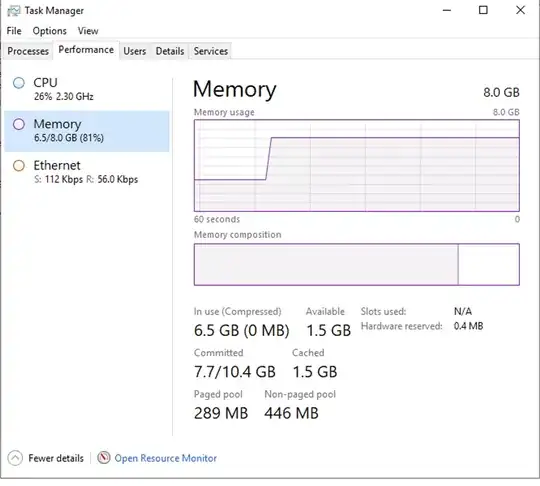The width and height of the screenshot is (540, 486).
Task: Select the Performance tab
Action: (86, 50)
